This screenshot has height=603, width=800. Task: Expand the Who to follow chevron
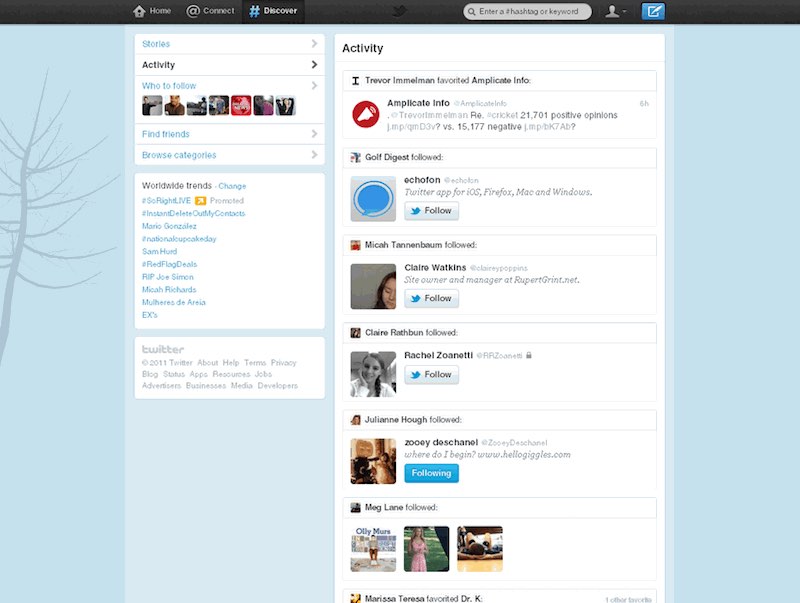click(314, 86)
